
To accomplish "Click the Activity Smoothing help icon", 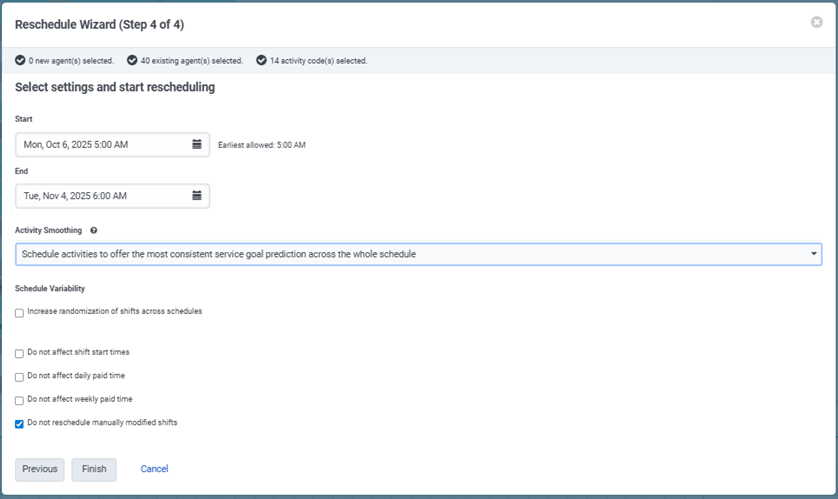I will tap(93, 230).
